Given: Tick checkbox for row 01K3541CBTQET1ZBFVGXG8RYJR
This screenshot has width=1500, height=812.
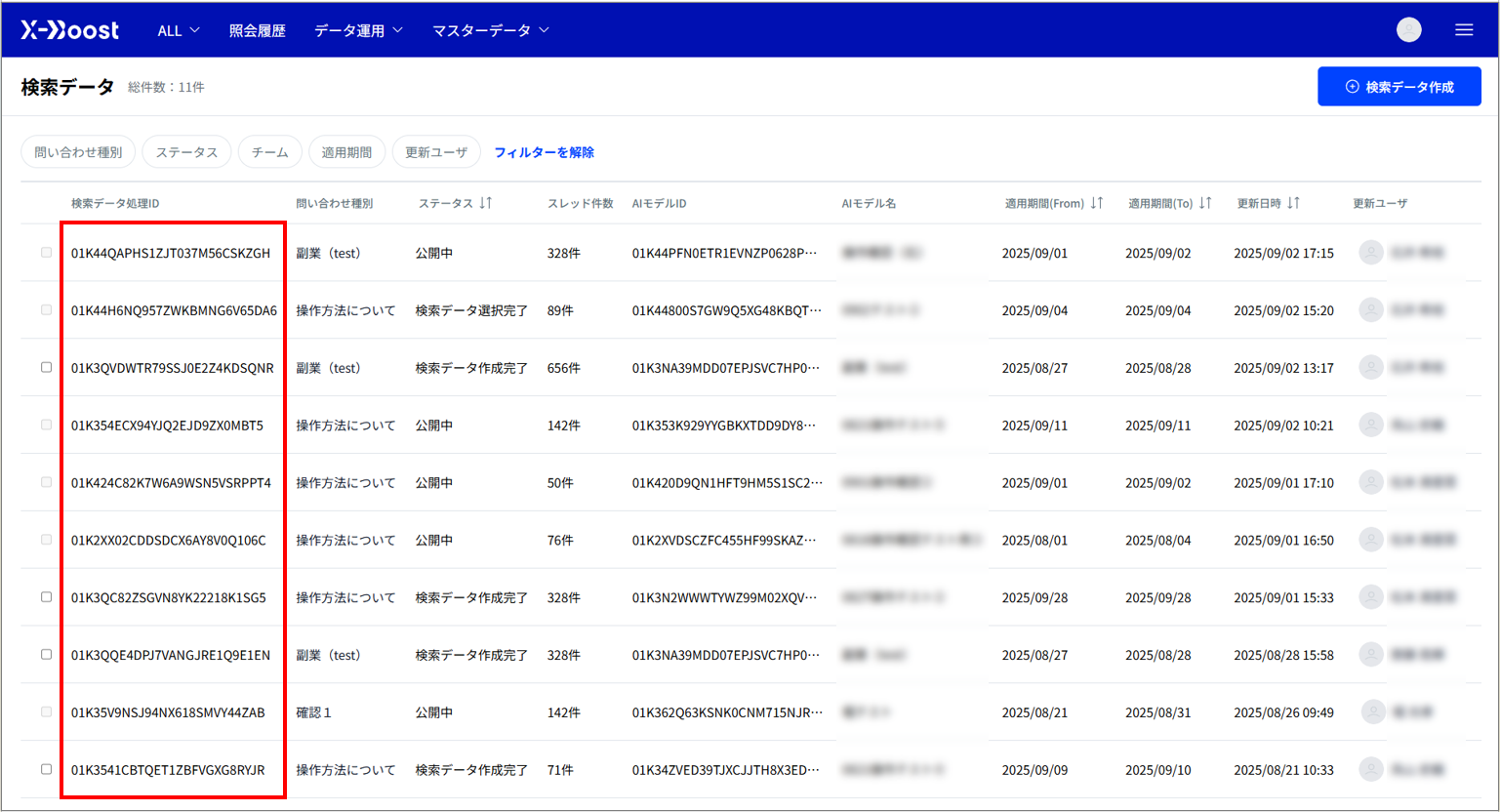Looking at the screenshot, I should [46, 770].
